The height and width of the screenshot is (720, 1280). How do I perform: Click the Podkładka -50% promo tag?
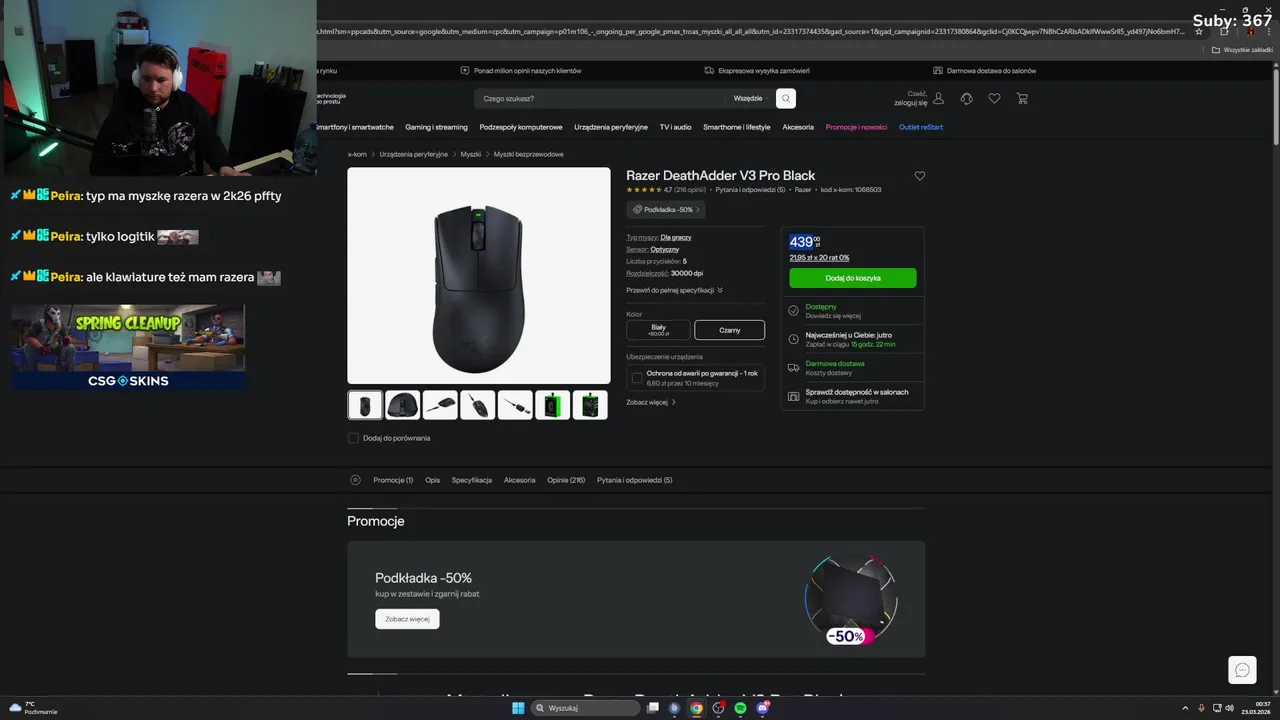click(666, 210)
